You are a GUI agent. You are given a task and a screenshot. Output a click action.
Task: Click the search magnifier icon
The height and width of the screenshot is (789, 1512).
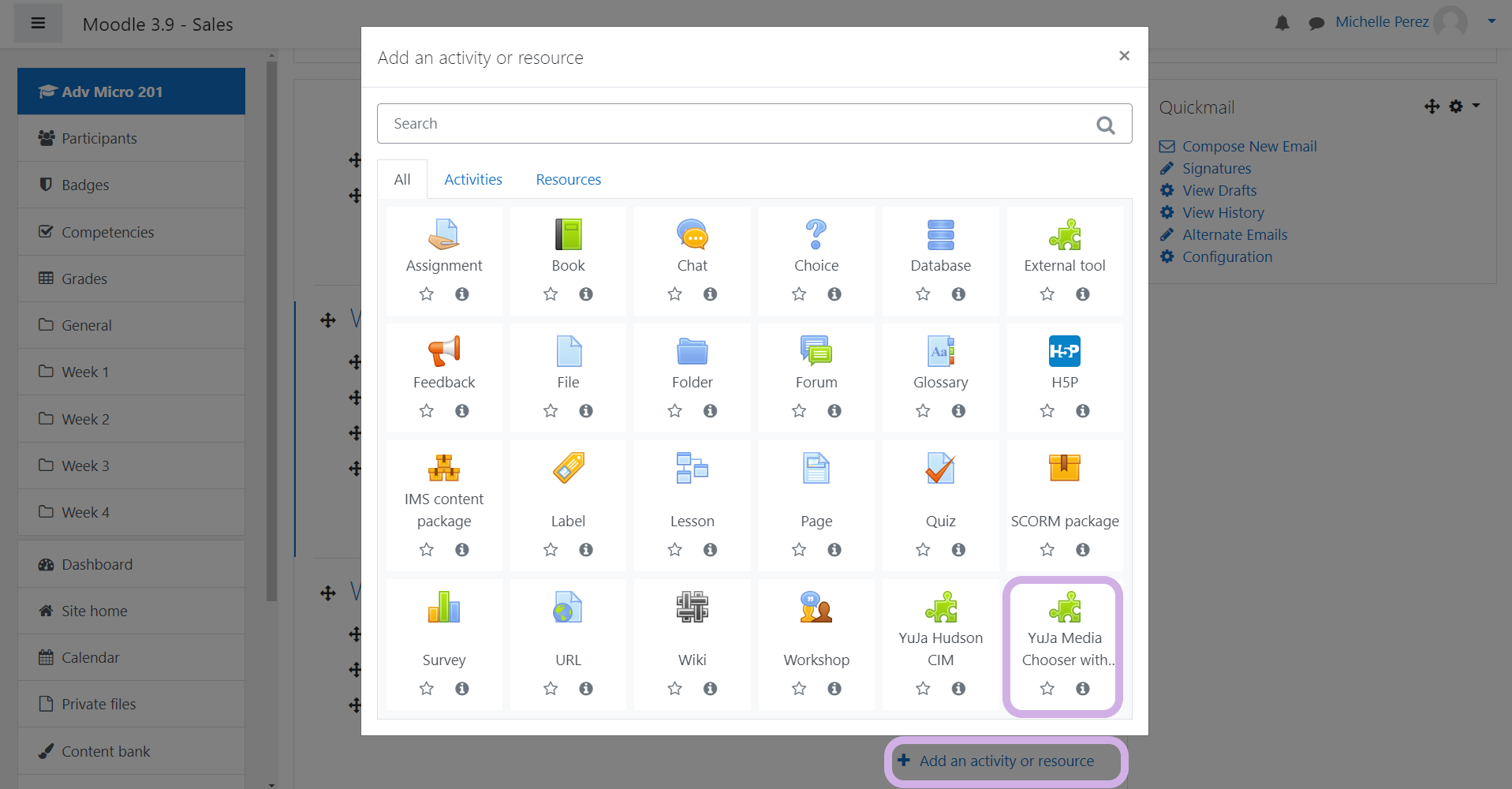click(1105, 125)
